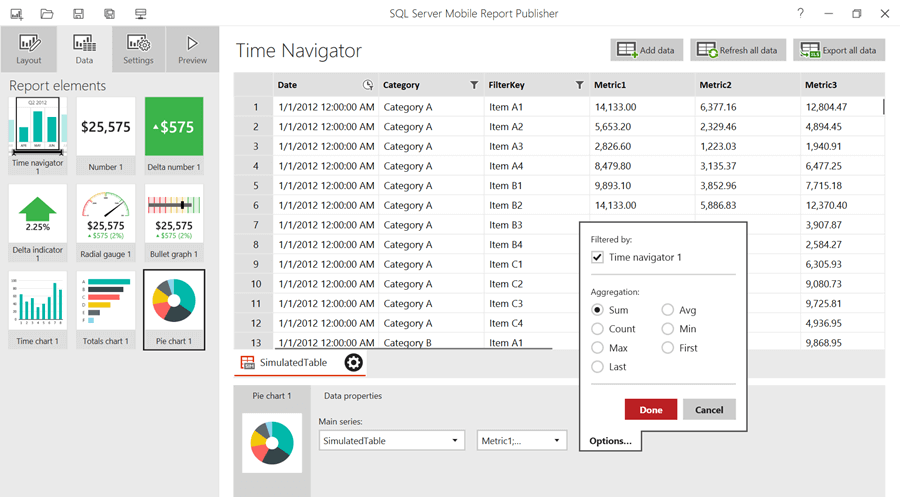Click the 8,479.80 Metric1 cell

point(642,166)
